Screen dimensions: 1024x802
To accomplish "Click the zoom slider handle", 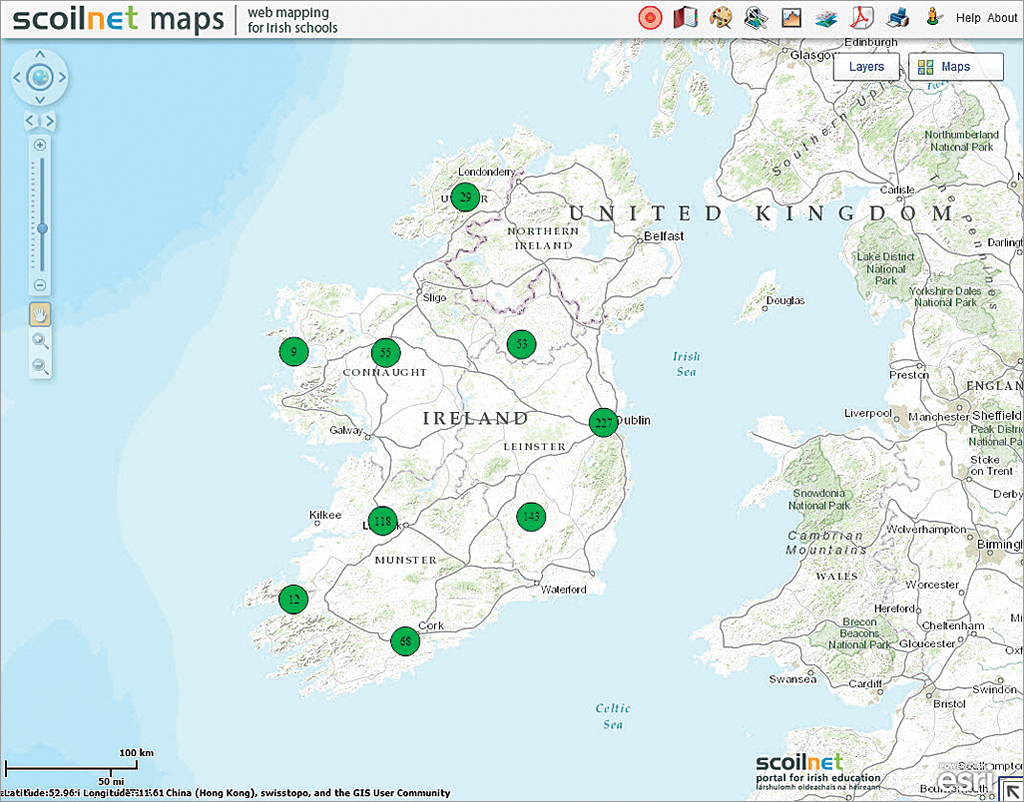I will [x=42, y=228].
